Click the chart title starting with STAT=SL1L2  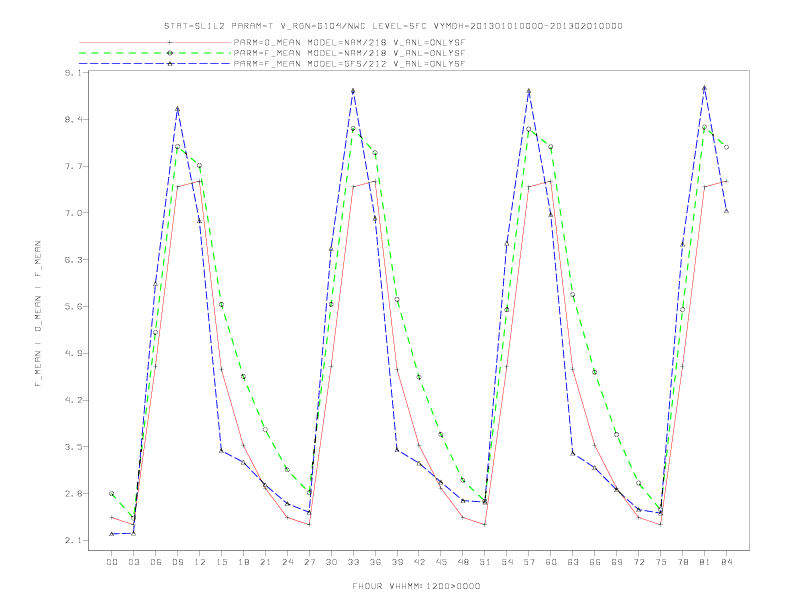tap(393, 26)
